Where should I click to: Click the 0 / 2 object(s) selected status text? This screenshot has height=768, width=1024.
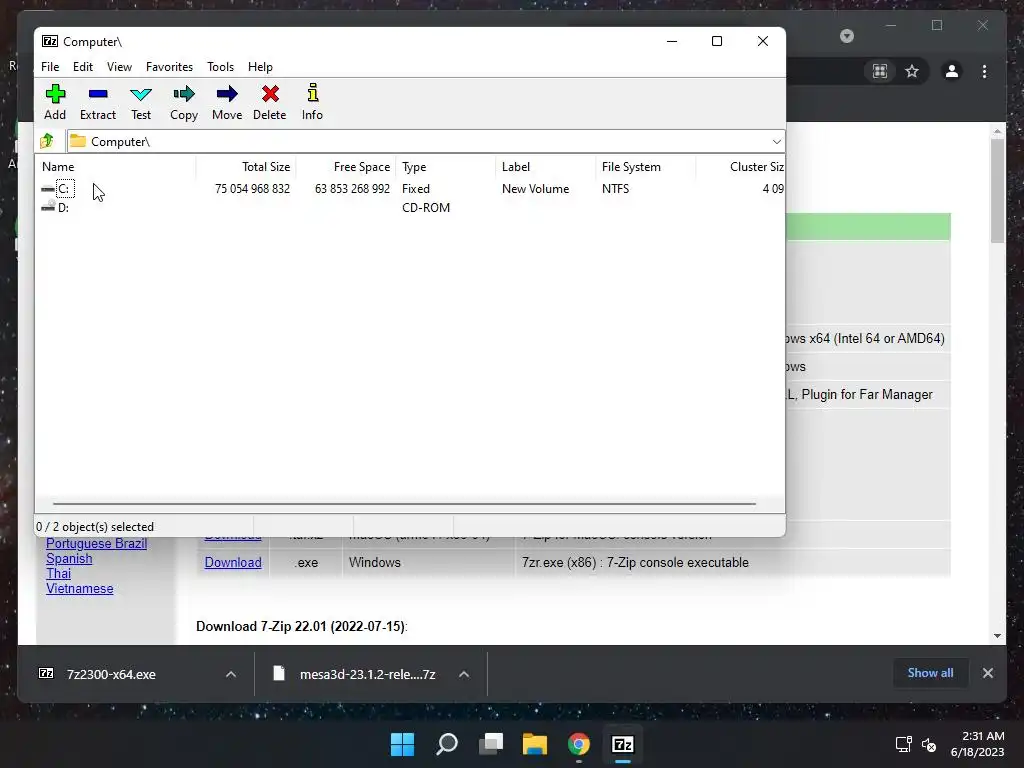coord(95,526)
